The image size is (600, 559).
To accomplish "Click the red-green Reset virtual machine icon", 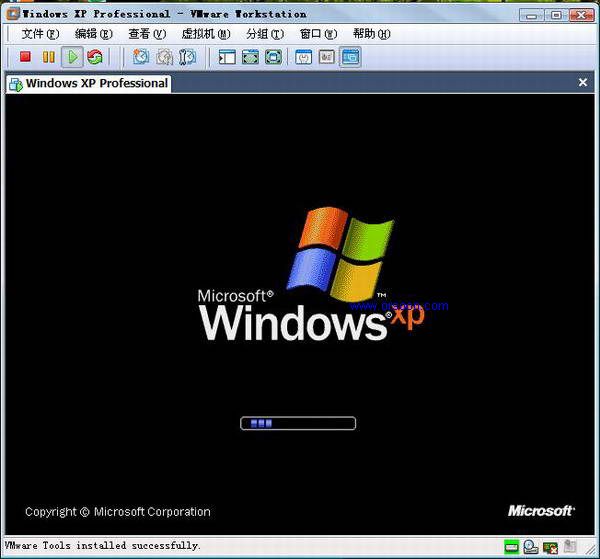I will (x=95, y=57).
